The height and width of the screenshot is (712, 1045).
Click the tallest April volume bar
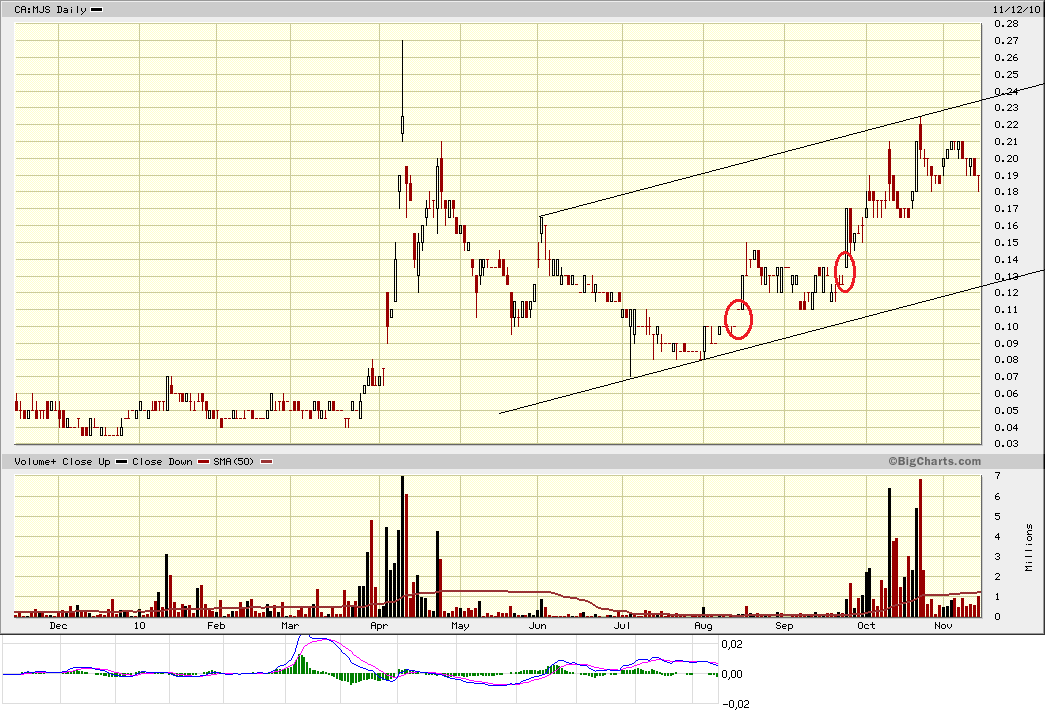402,546
